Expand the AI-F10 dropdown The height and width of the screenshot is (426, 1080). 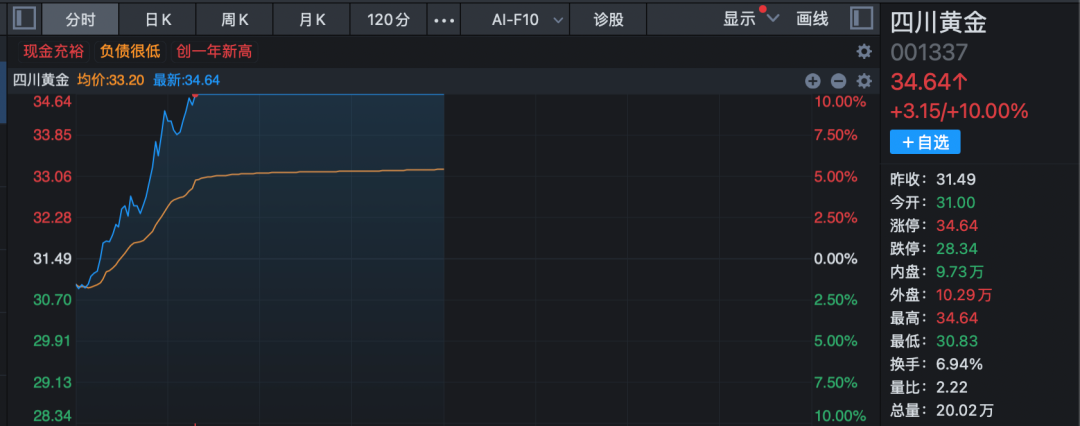528,19
